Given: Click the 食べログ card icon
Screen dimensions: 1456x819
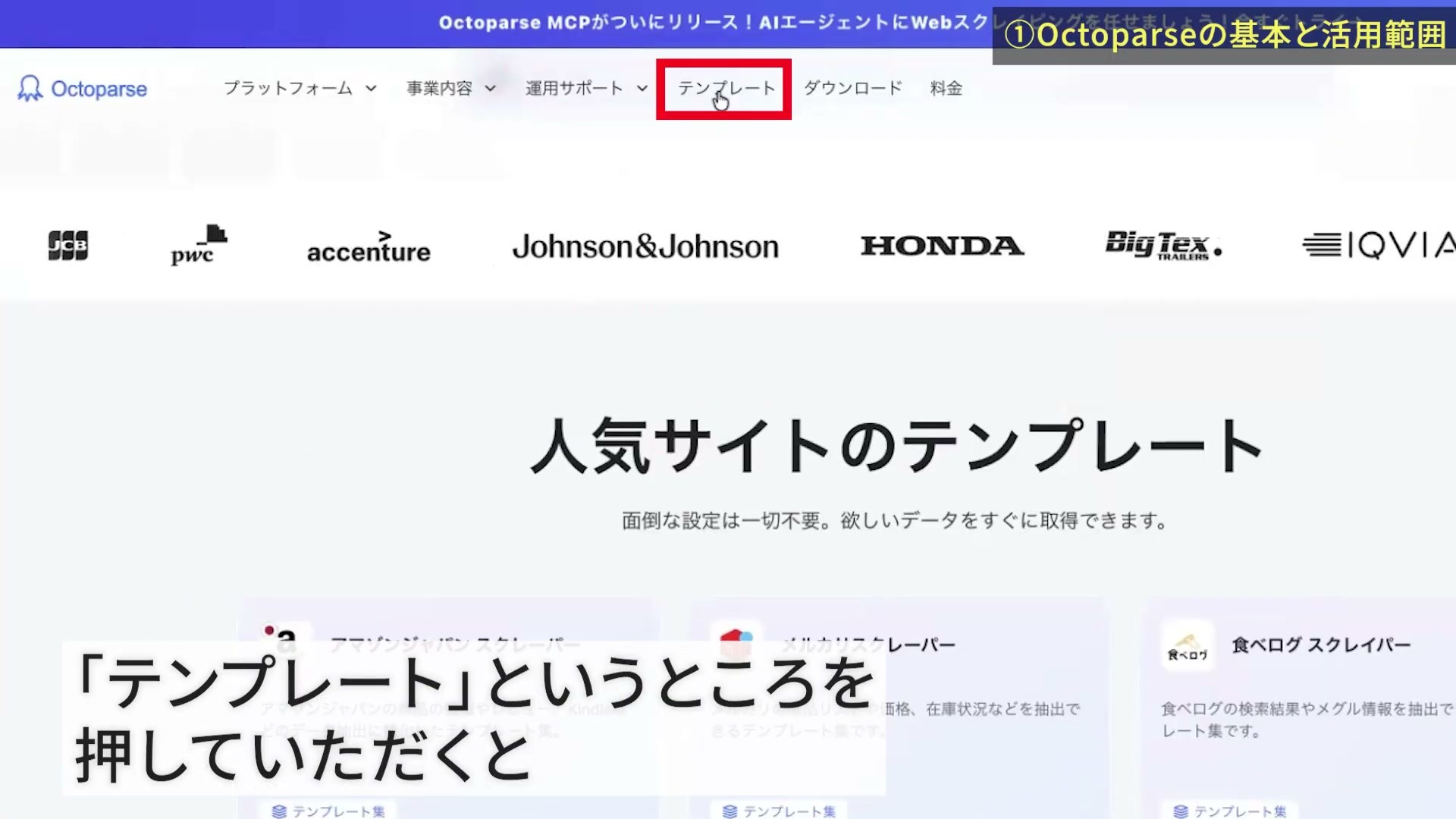Looking at the screenshot, I should click(1188, 647).
